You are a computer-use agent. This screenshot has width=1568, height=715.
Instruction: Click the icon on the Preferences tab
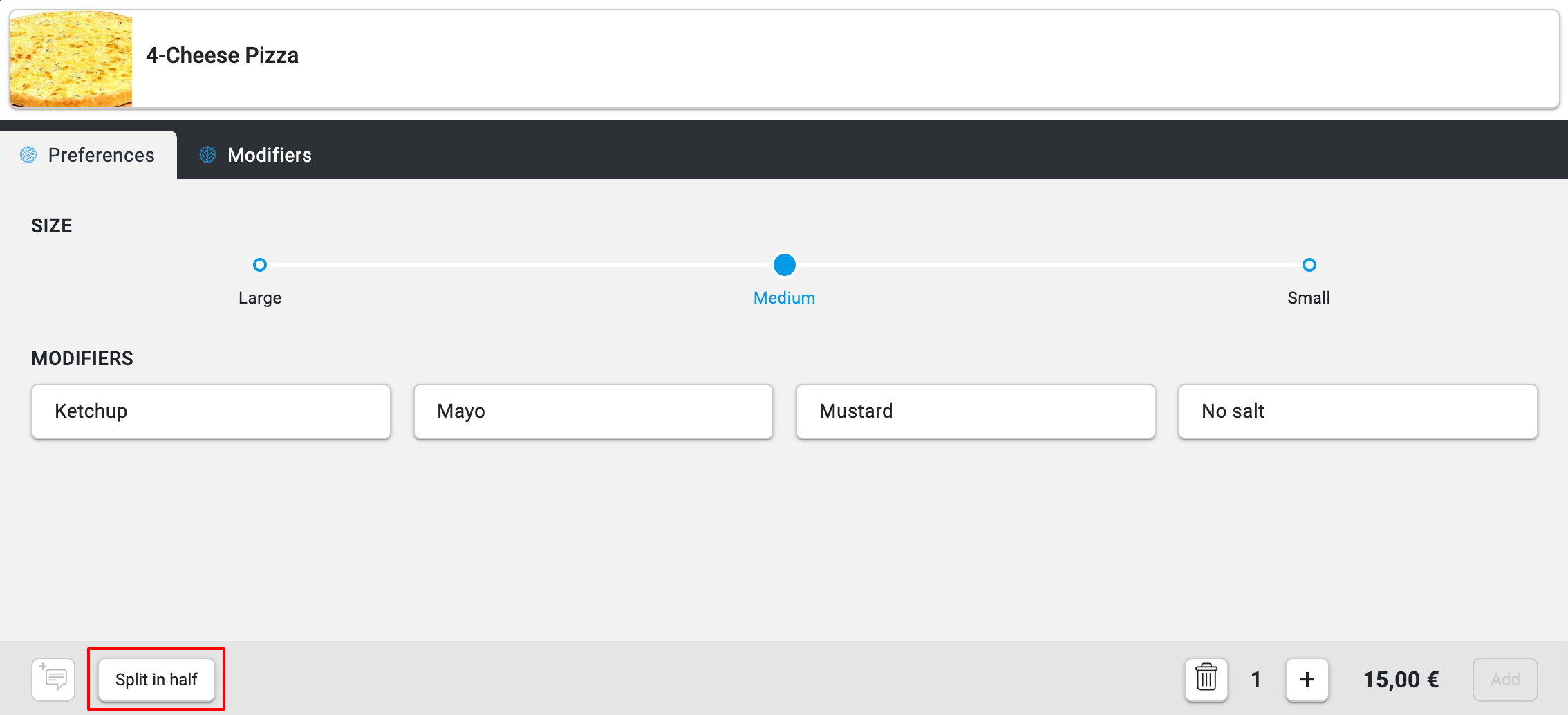pos(28,155)
